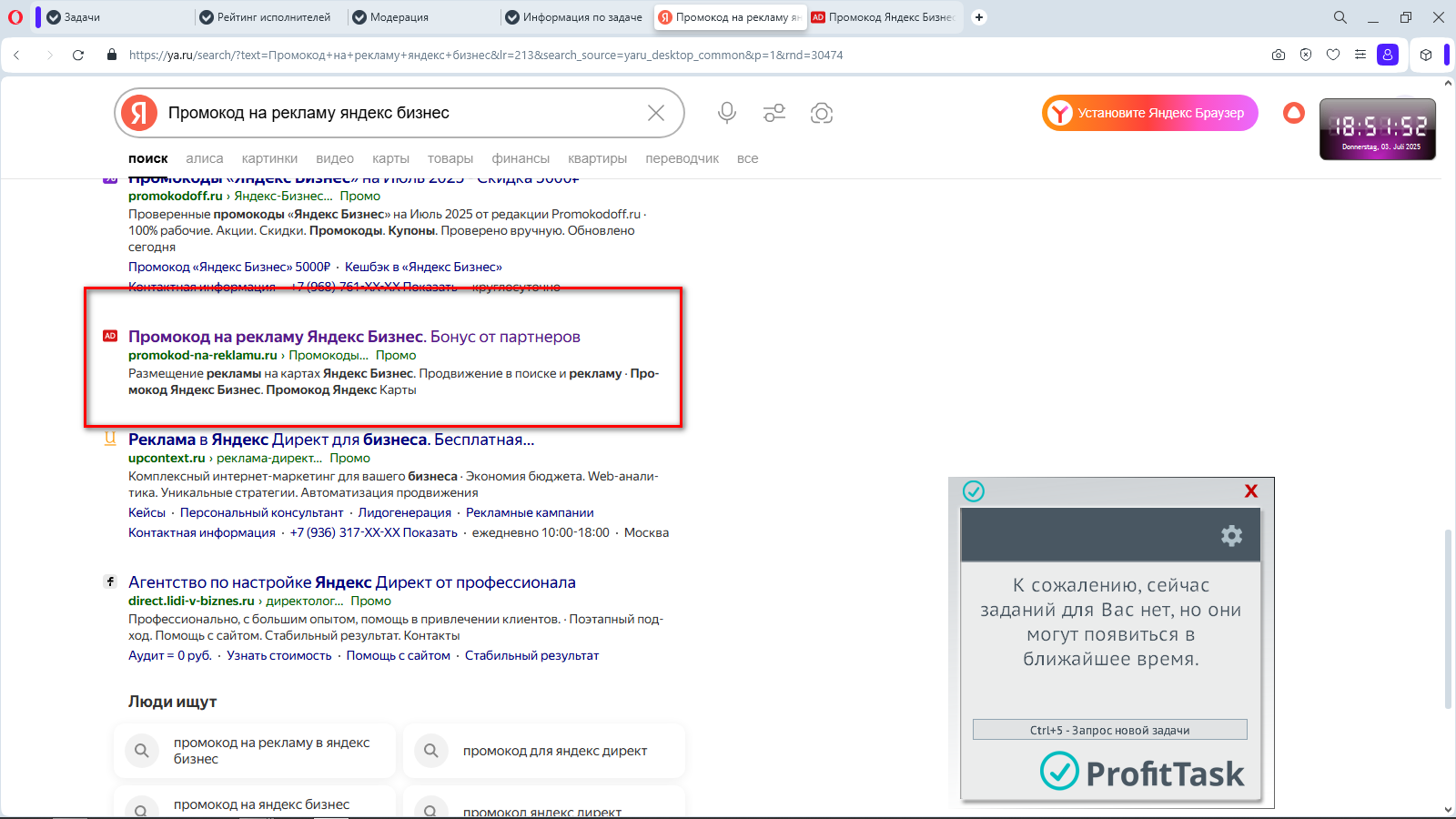Search suggestion промокод для яндекс директ
This screenshot has height=819, width=1456.
[544, 751]
